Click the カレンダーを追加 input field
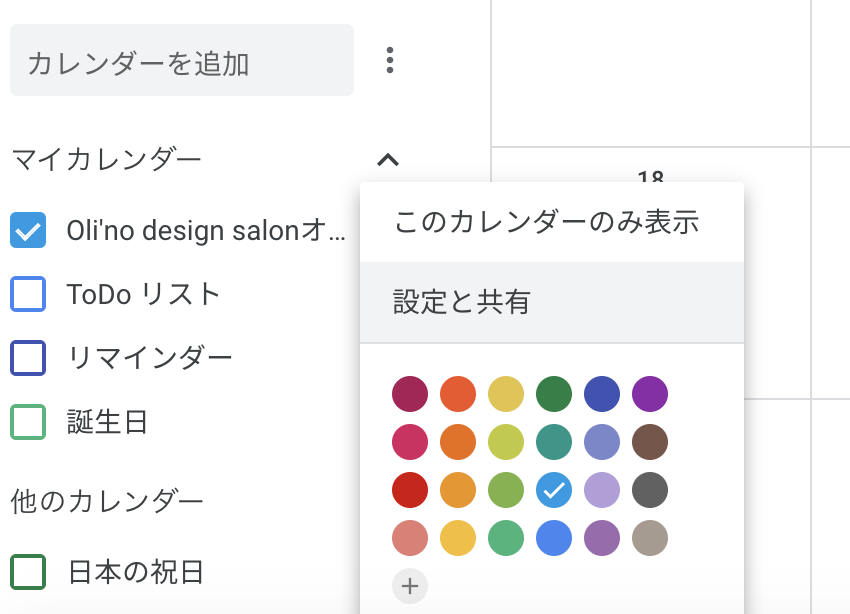 coord(182,60)
